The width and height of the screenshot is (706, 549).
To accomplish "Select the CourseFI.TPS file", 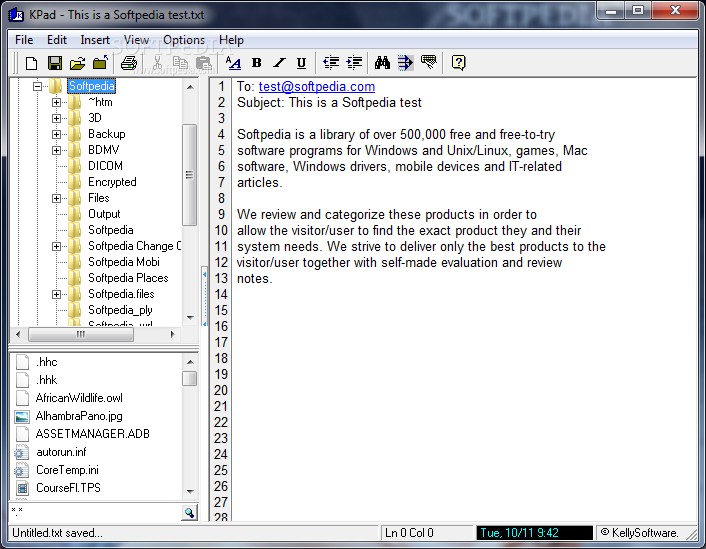I will coord(68,488).
